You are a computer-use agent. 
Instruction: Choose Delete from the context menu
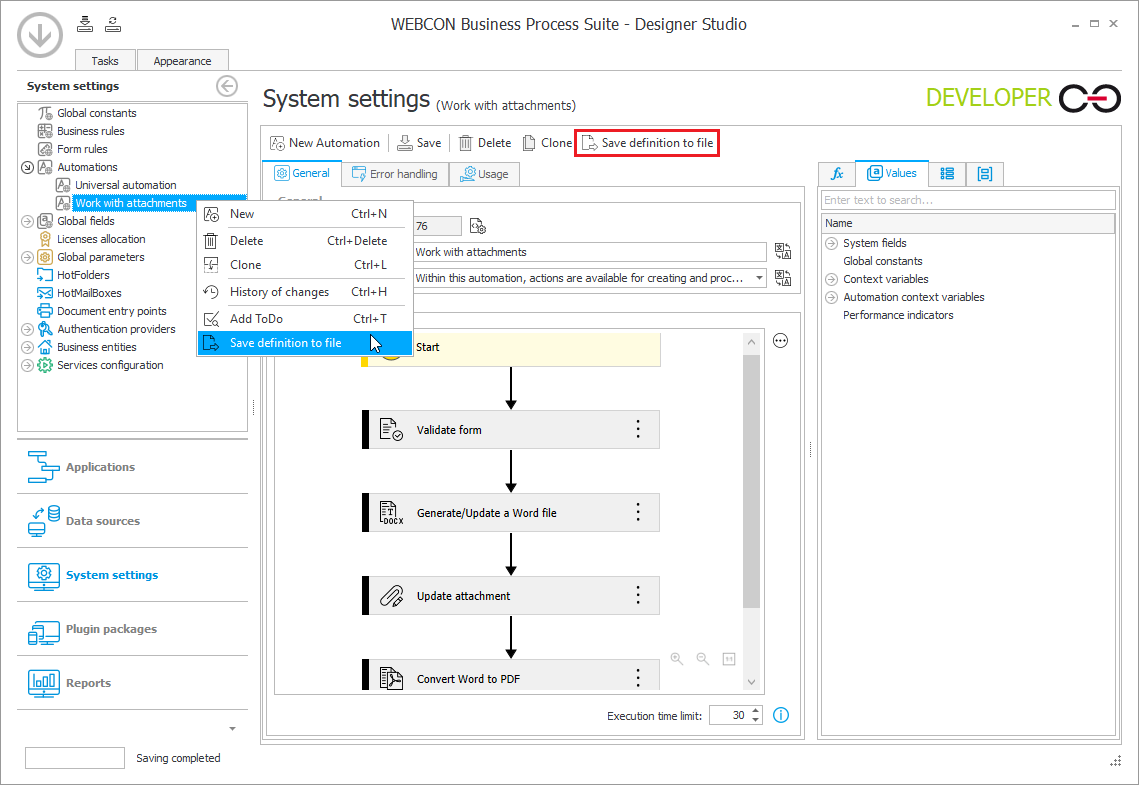pos(304,240)
